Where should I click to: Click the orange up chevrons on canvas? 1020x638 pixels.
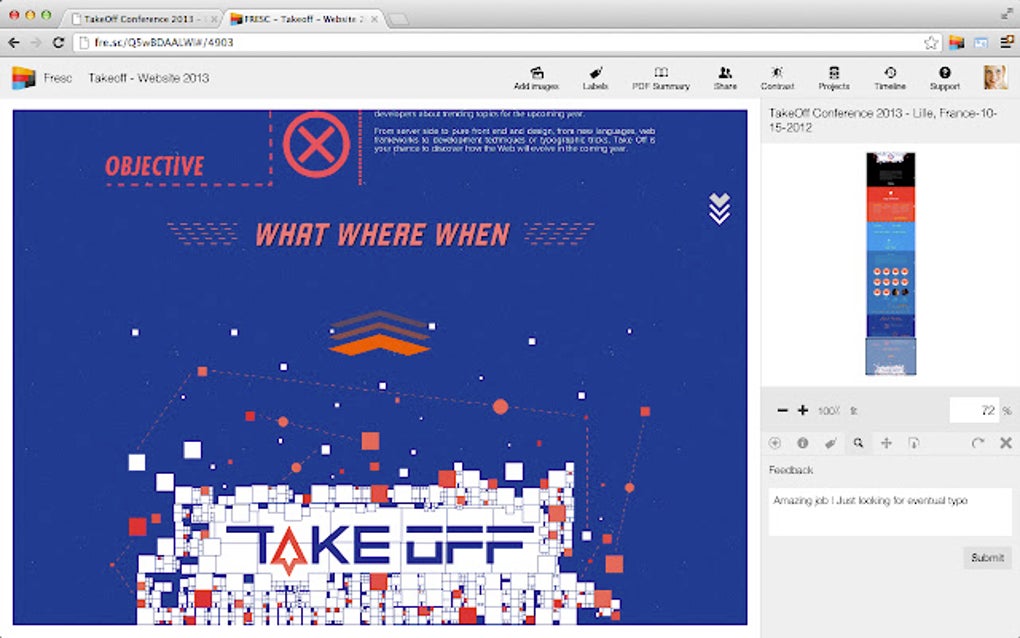click(379, 332)
